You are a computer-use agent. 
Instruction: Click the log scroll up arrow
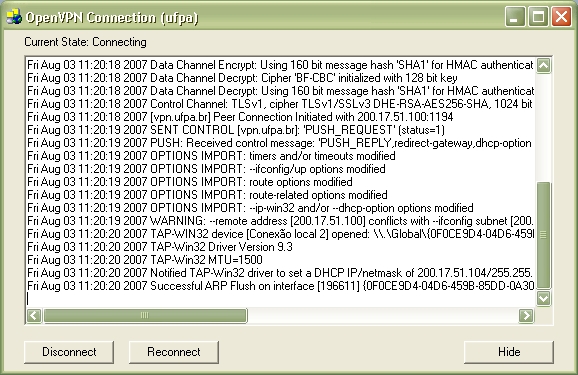(x=544, y=66)
